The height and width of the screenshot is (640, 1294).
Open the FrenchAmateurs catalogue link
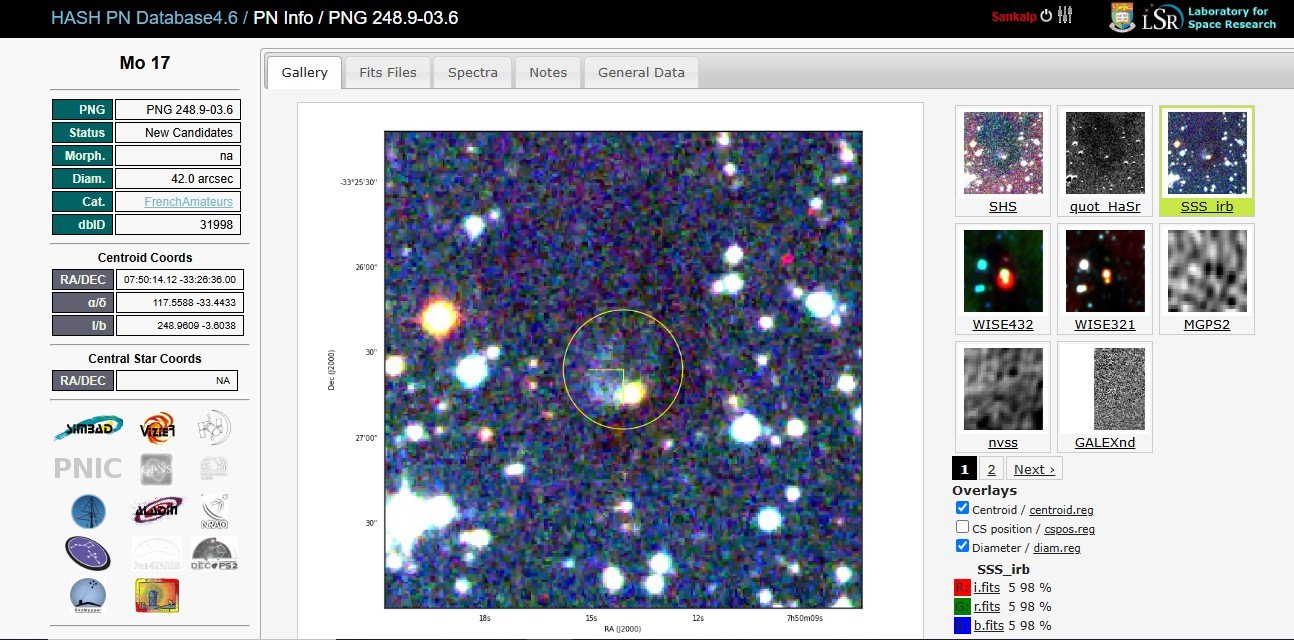(x=189, y=201)
